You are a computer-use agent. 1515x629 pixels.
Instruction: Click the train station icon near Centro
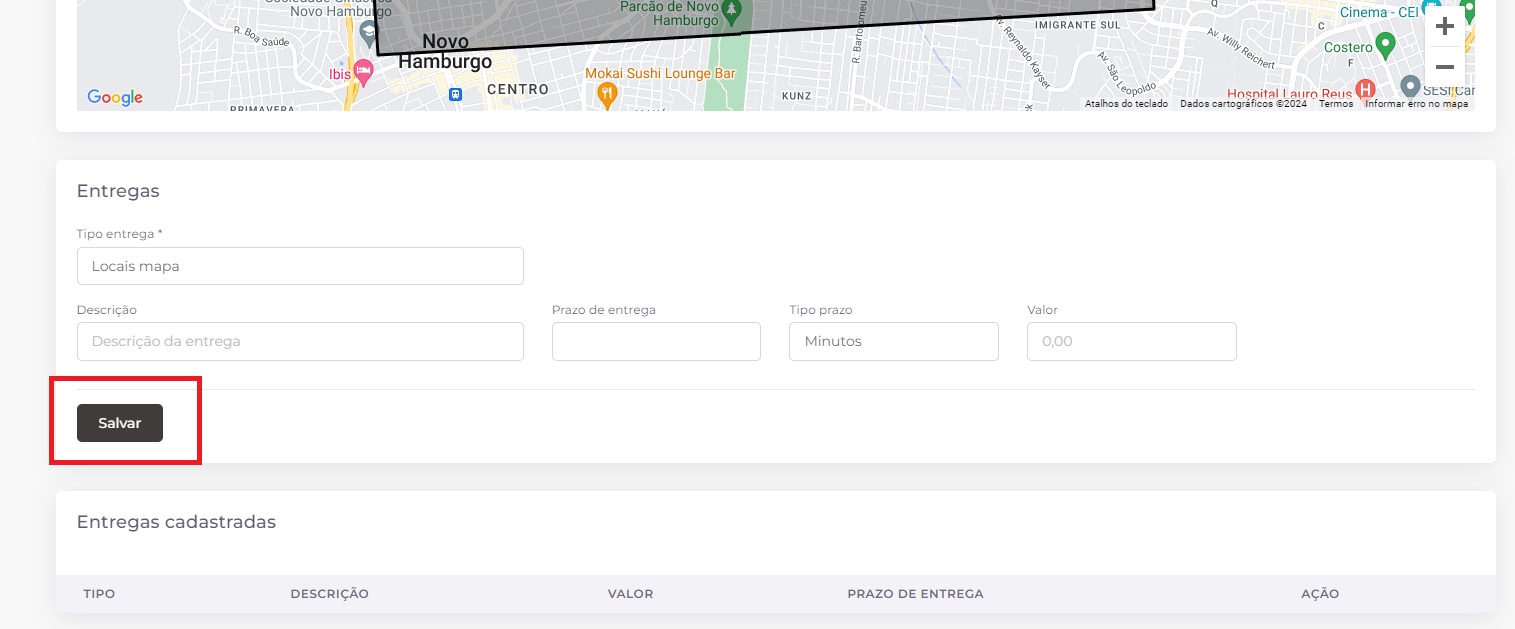(x=456, y=95)
